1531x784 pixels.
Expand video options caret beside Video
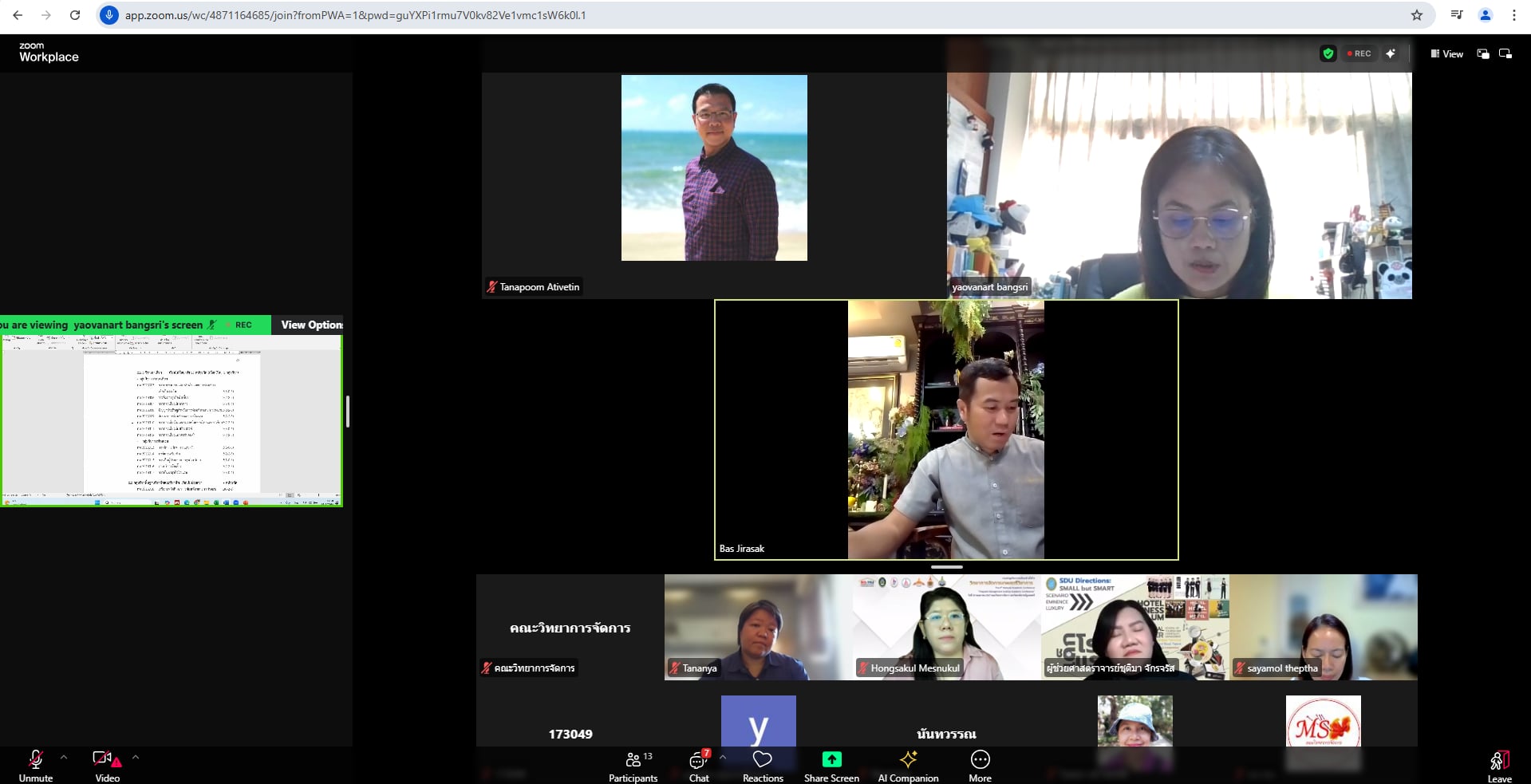pyautogui.click(x=136, y=757)
